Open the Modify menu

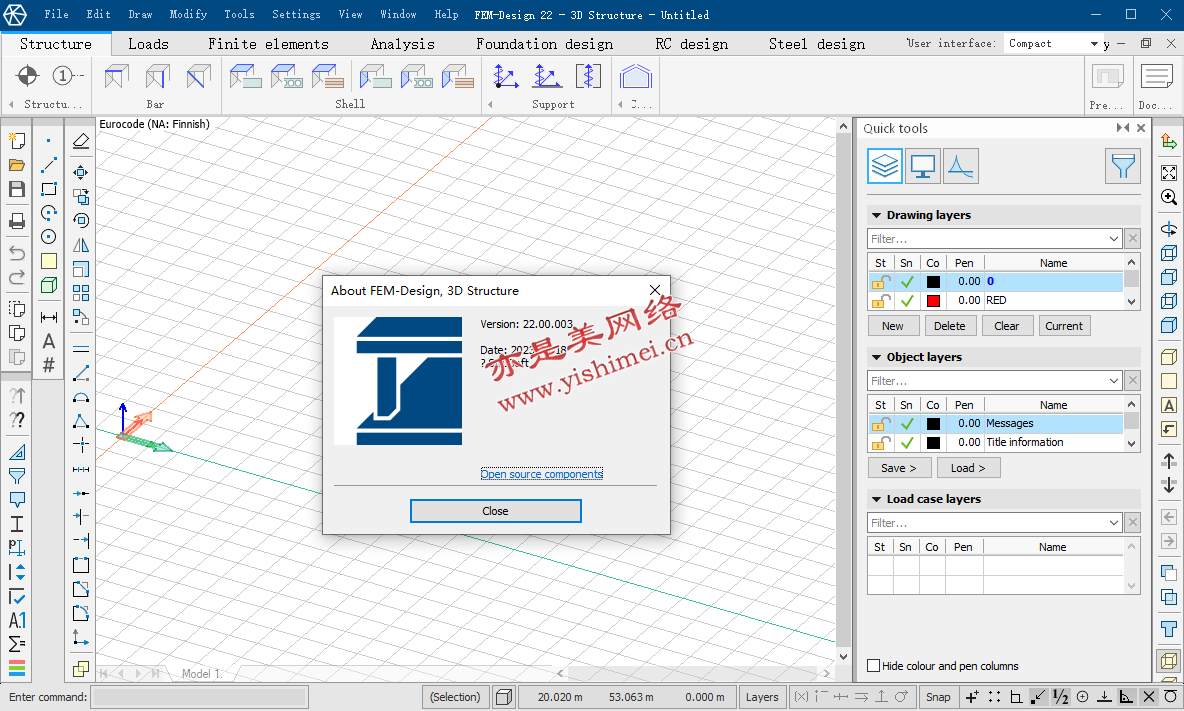[x=188, y=14]
